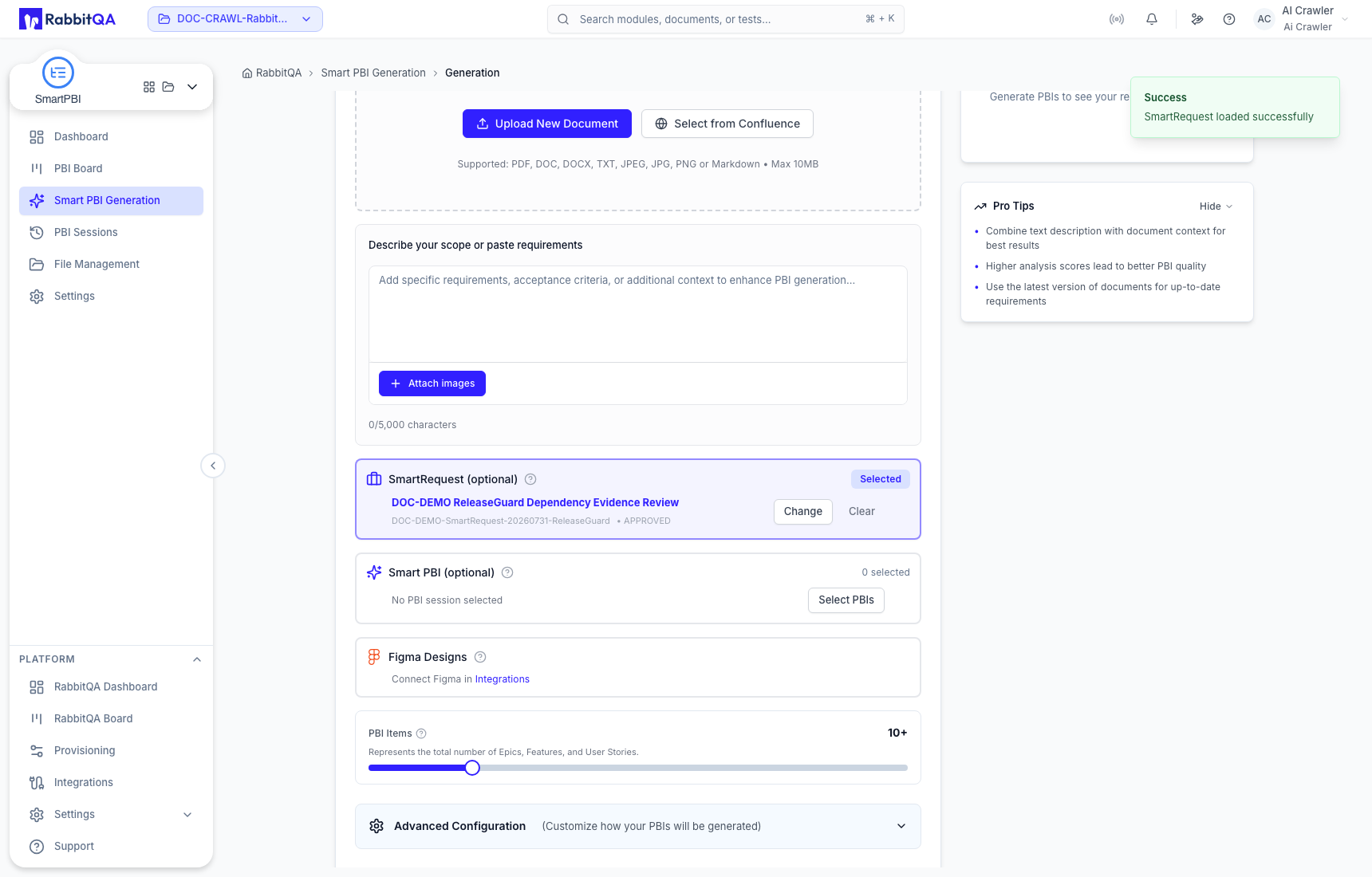Open File Management
The width and height of the screenshot is (1372, 877).
(112, 265)
